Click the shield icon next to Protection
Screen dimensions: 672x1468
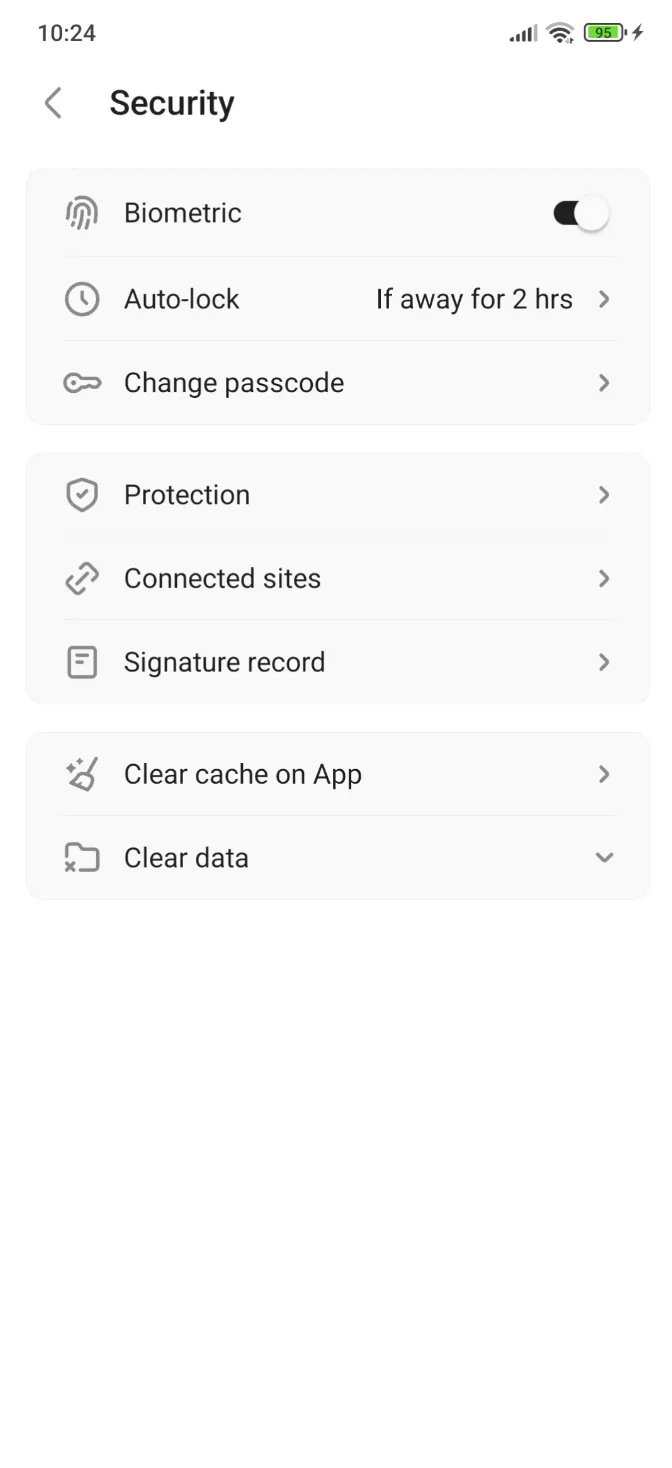tap(81, 494)
